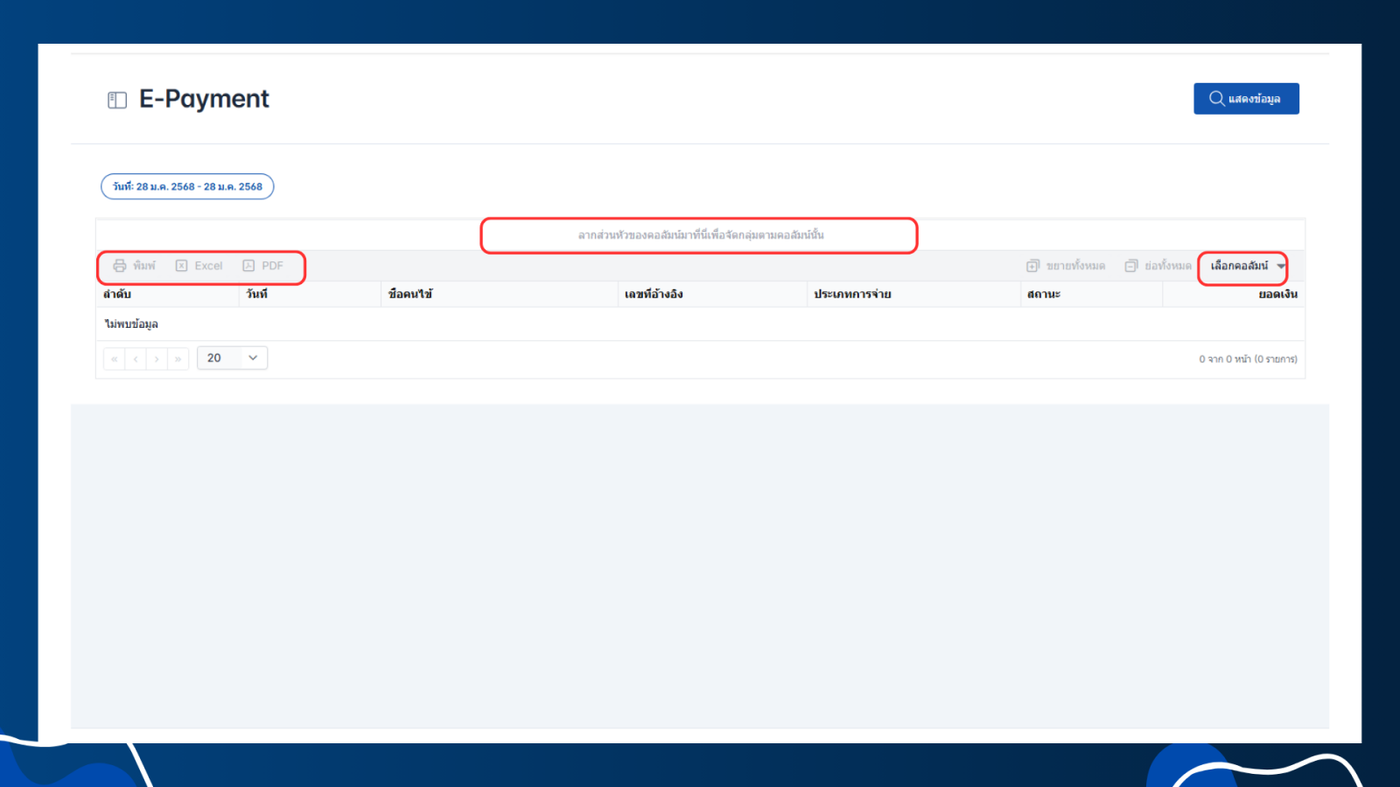Click the group-by hint text ลากส่วนหัวของคอลัมน์มาที่นี่
1400x787 pixels.
click(701, 235)
